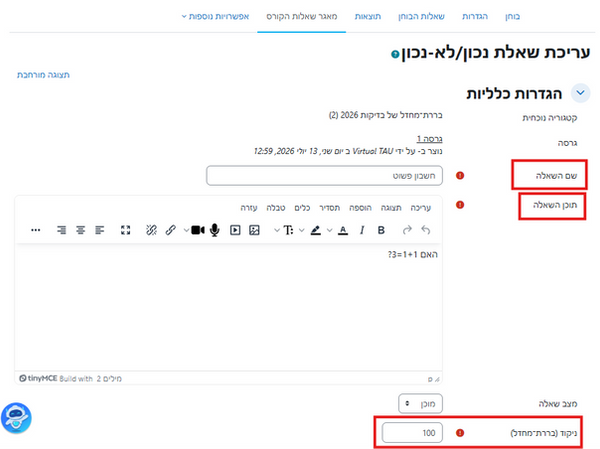The image size is (600, 449).
Task: Open the chatbot robot assistant icon
Action: pyautogui.click(x=16, y=418)
